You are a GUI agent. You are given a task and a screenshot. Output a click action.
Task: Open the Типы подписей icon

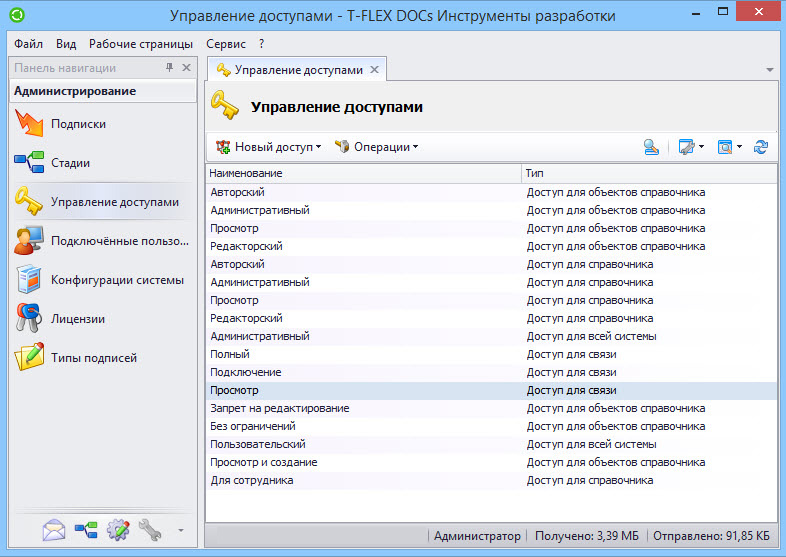pos(29,357)
